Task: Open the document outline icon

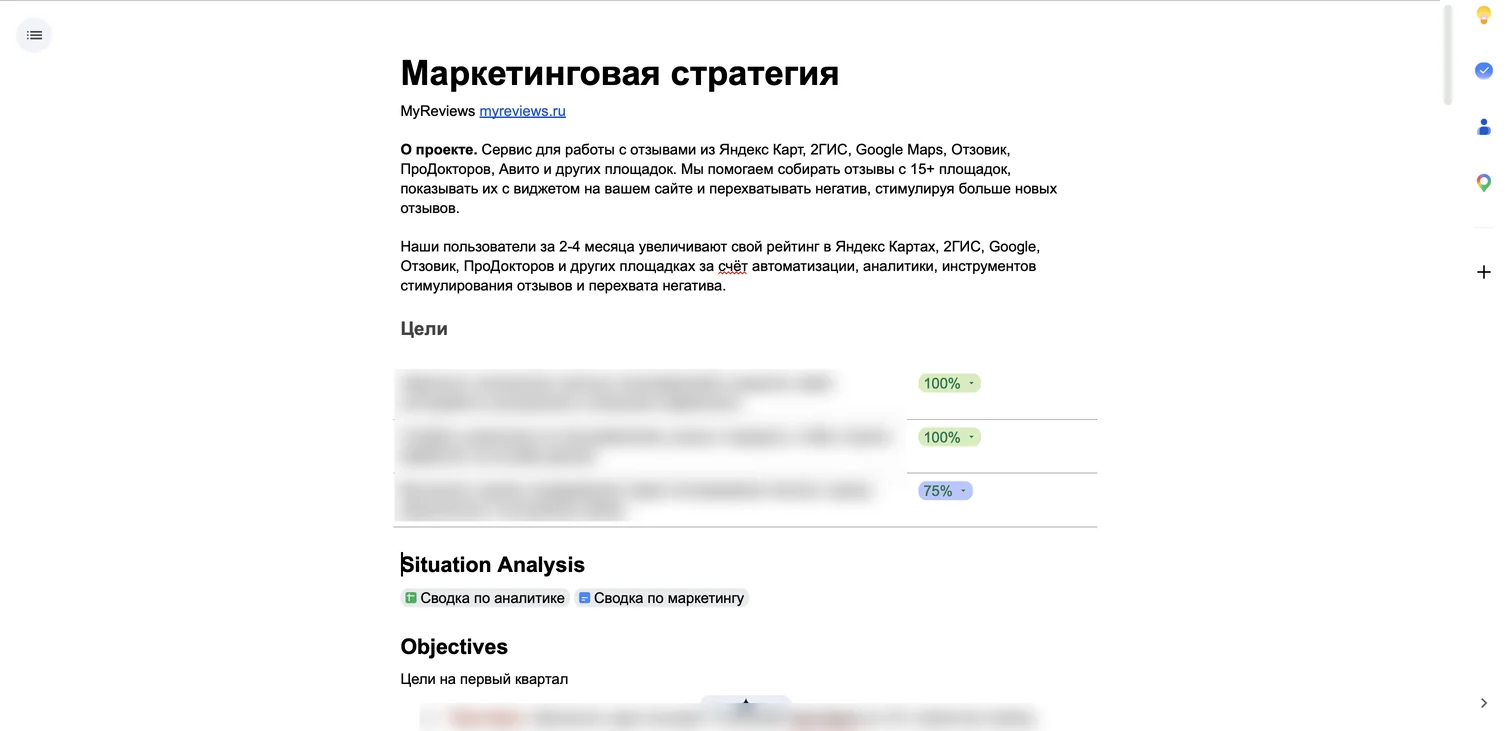Action: (x=34, y=35)
